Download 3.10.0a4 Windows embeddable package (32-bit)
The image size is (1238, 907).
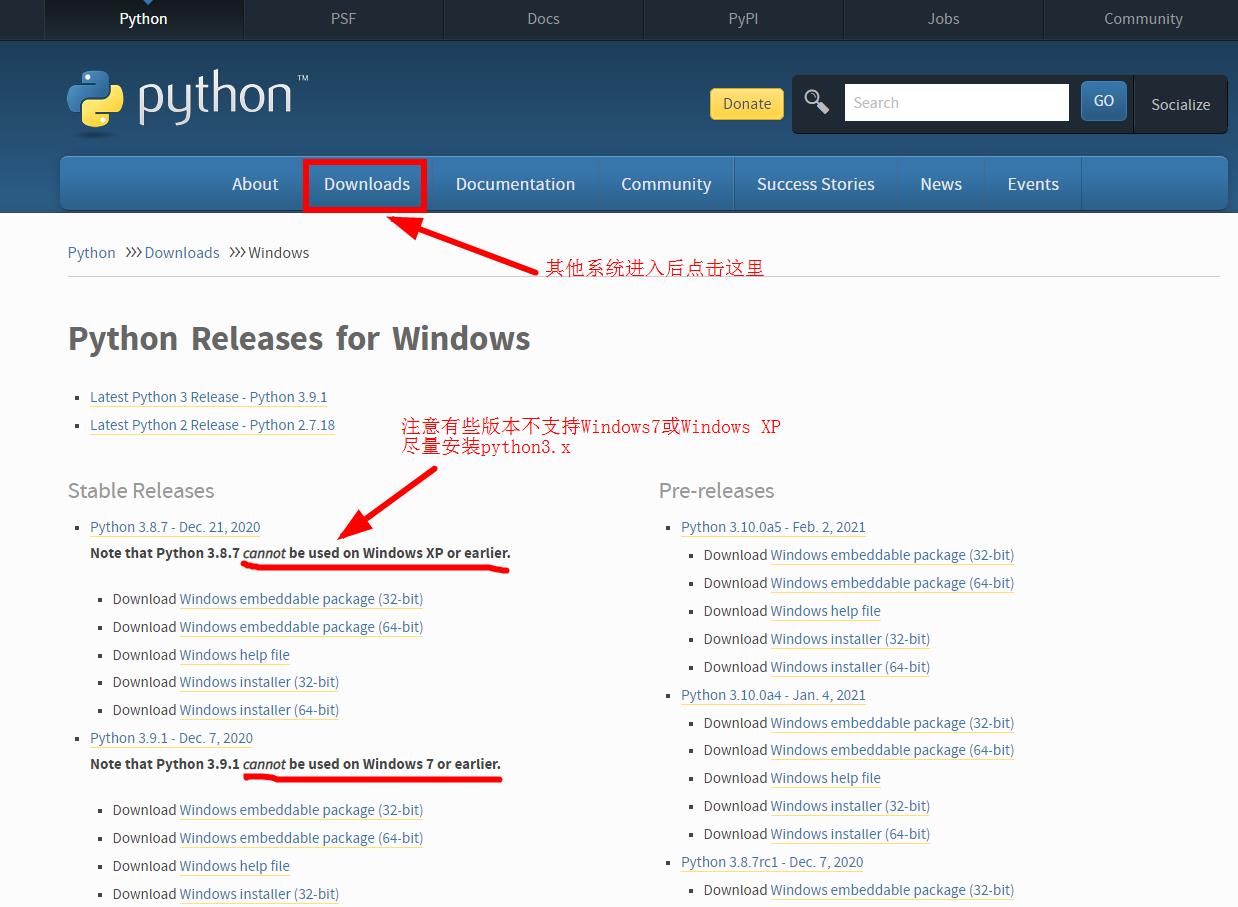pyautogui.click(x=892, y=723)
